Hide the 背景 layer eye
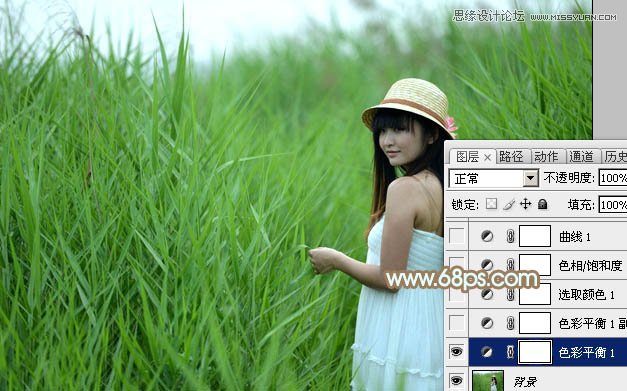 click(457, 380)
